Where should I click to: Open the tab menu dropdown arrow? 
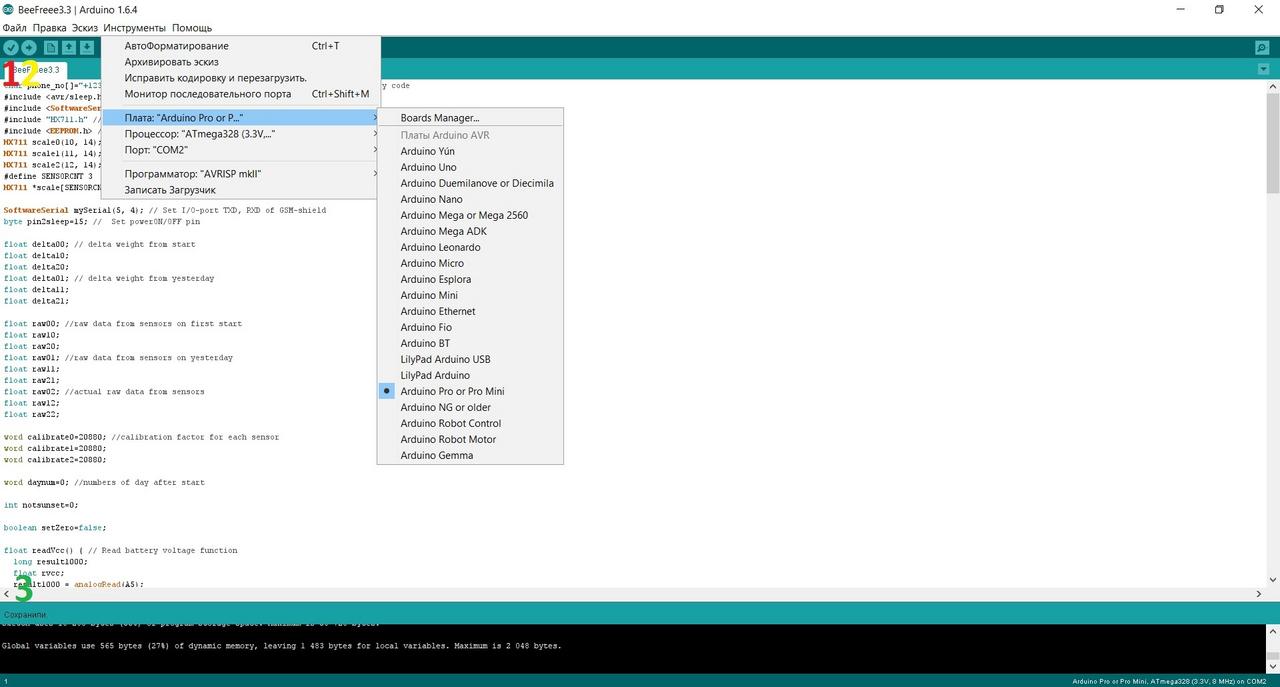[x=1263, y=69]
